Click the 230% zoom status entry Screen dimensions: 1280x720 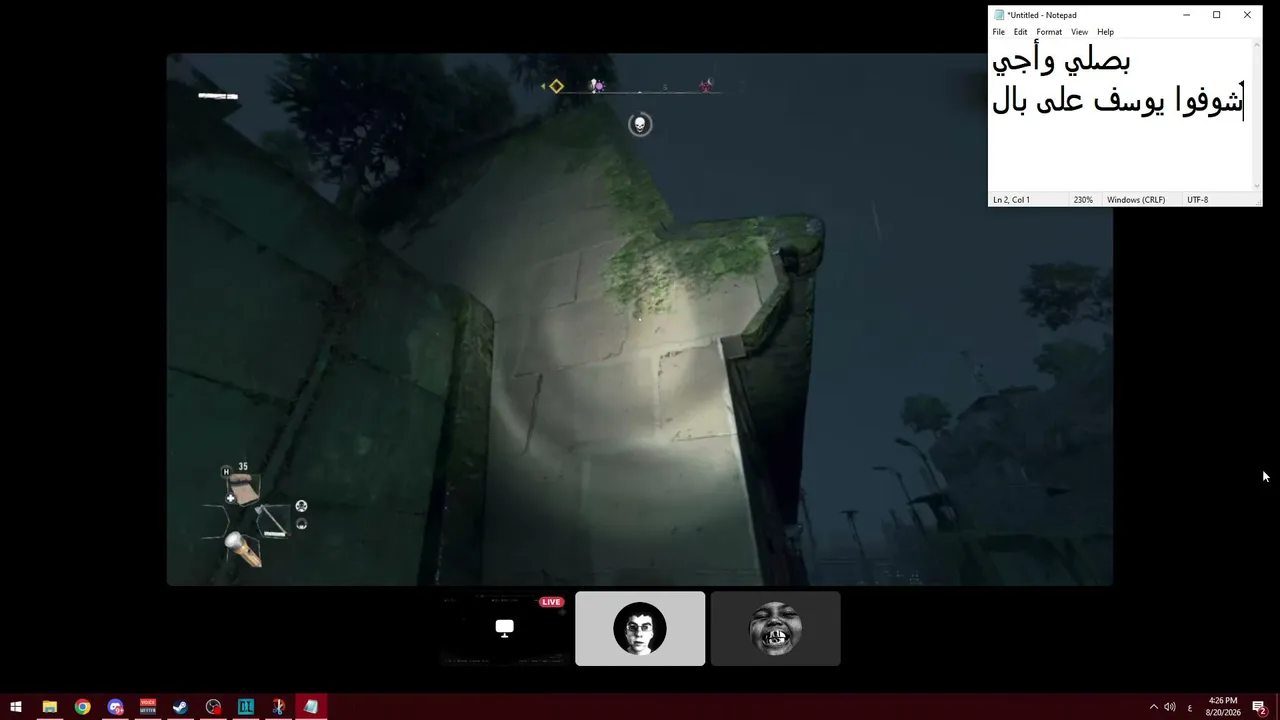pos(1083,200)
